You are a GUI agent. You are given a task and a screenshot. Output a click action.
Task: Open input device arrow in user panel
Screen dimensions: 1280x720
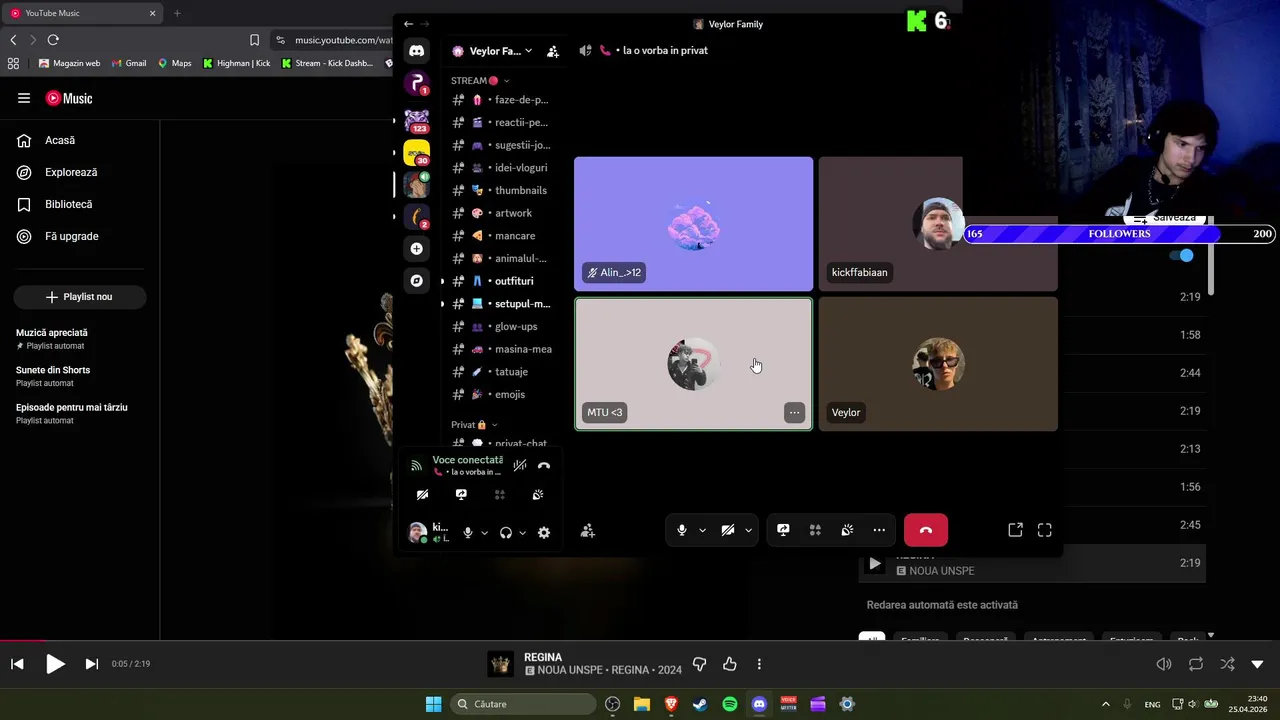point(484,533)
